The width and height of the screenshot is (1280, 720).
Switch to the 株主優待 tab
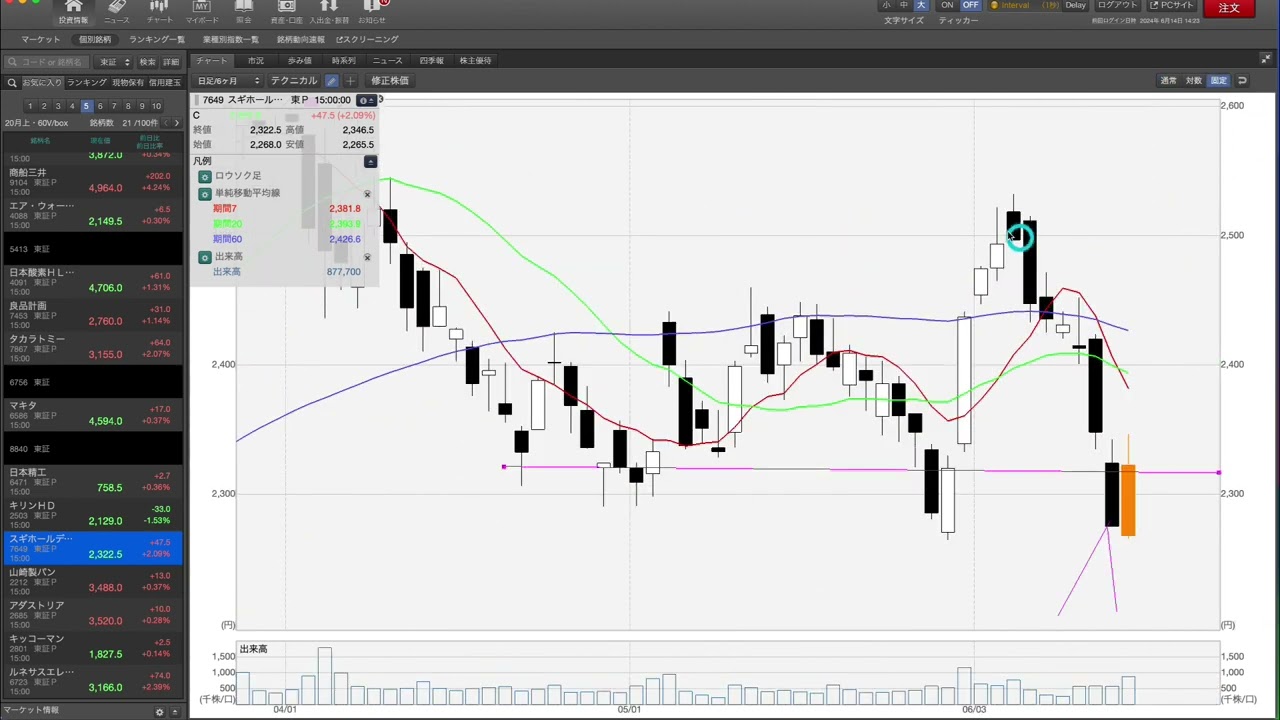pyautogui.click(x=475, y=60)
